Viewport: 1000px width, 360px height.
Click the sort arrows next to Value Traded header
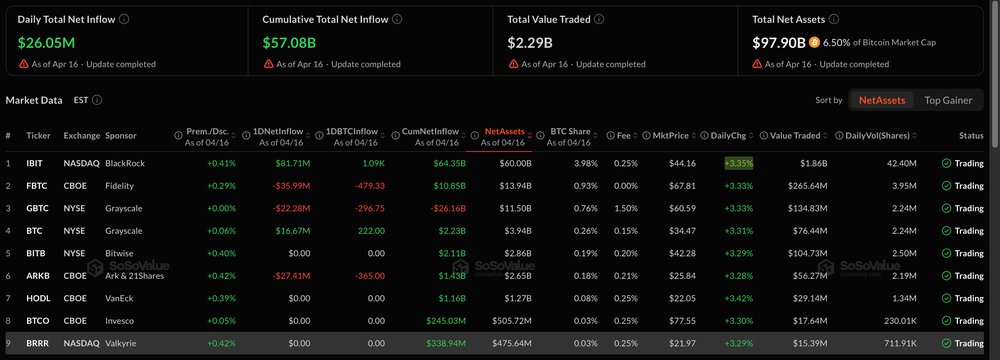click(826, 135)
